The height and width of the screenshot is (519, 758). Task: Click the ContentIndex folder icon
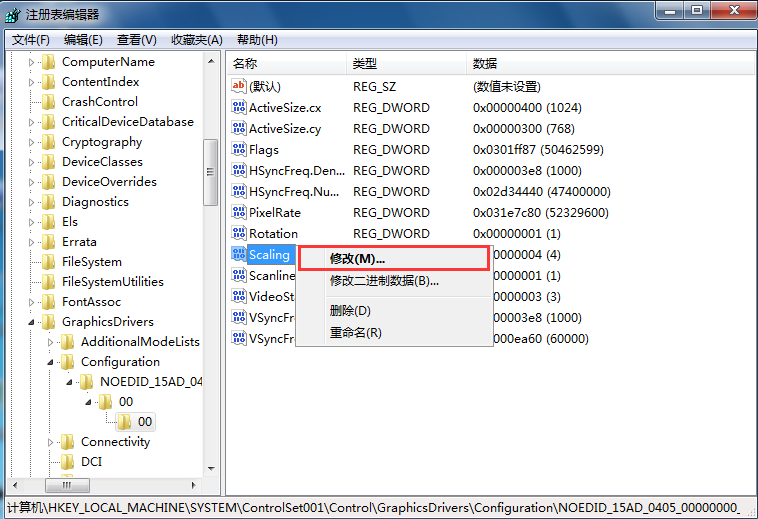tap(48, 82)
